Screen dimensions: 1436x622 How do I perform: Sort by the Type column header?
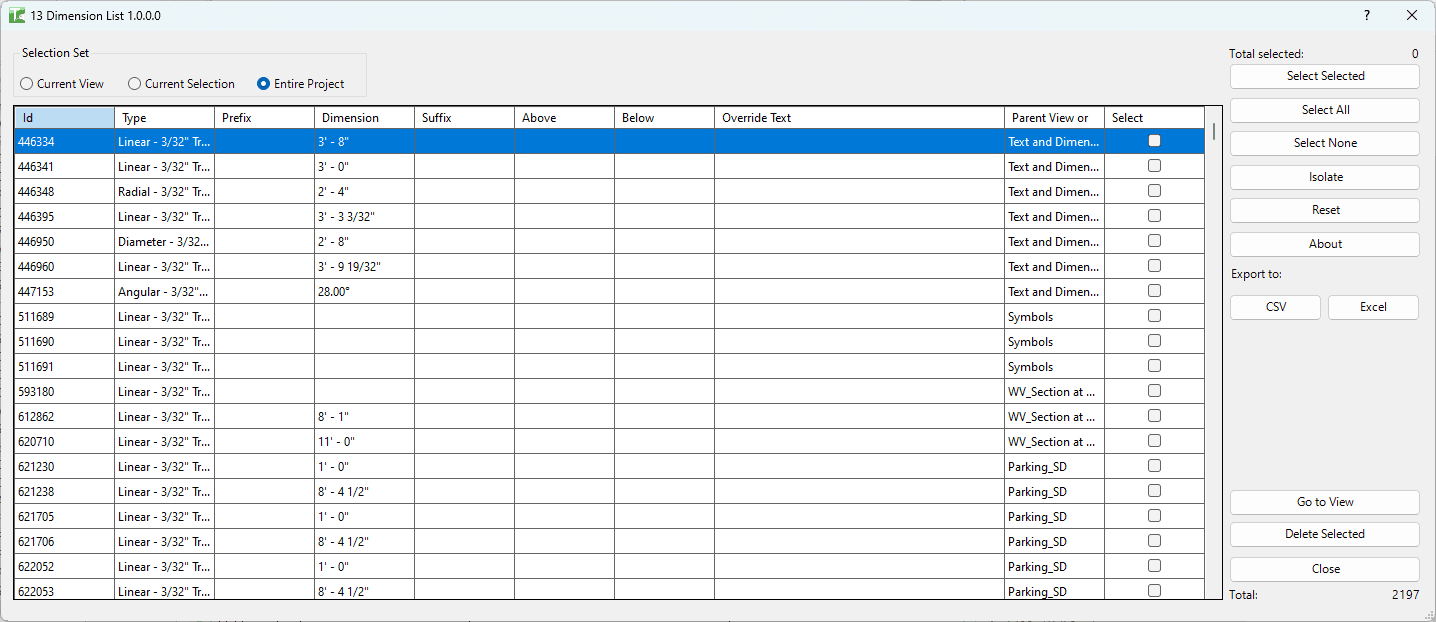(x=165, y=118)
